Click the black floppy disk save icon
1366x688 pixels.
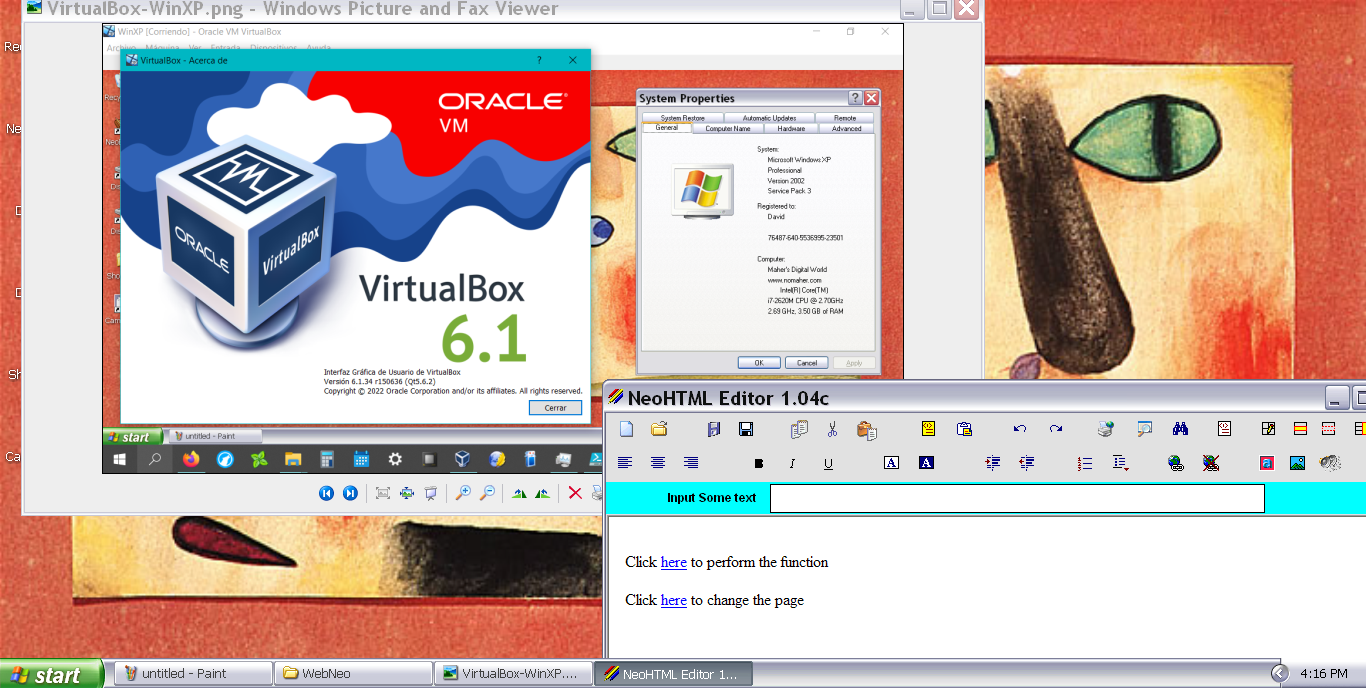tap(746, 429)
